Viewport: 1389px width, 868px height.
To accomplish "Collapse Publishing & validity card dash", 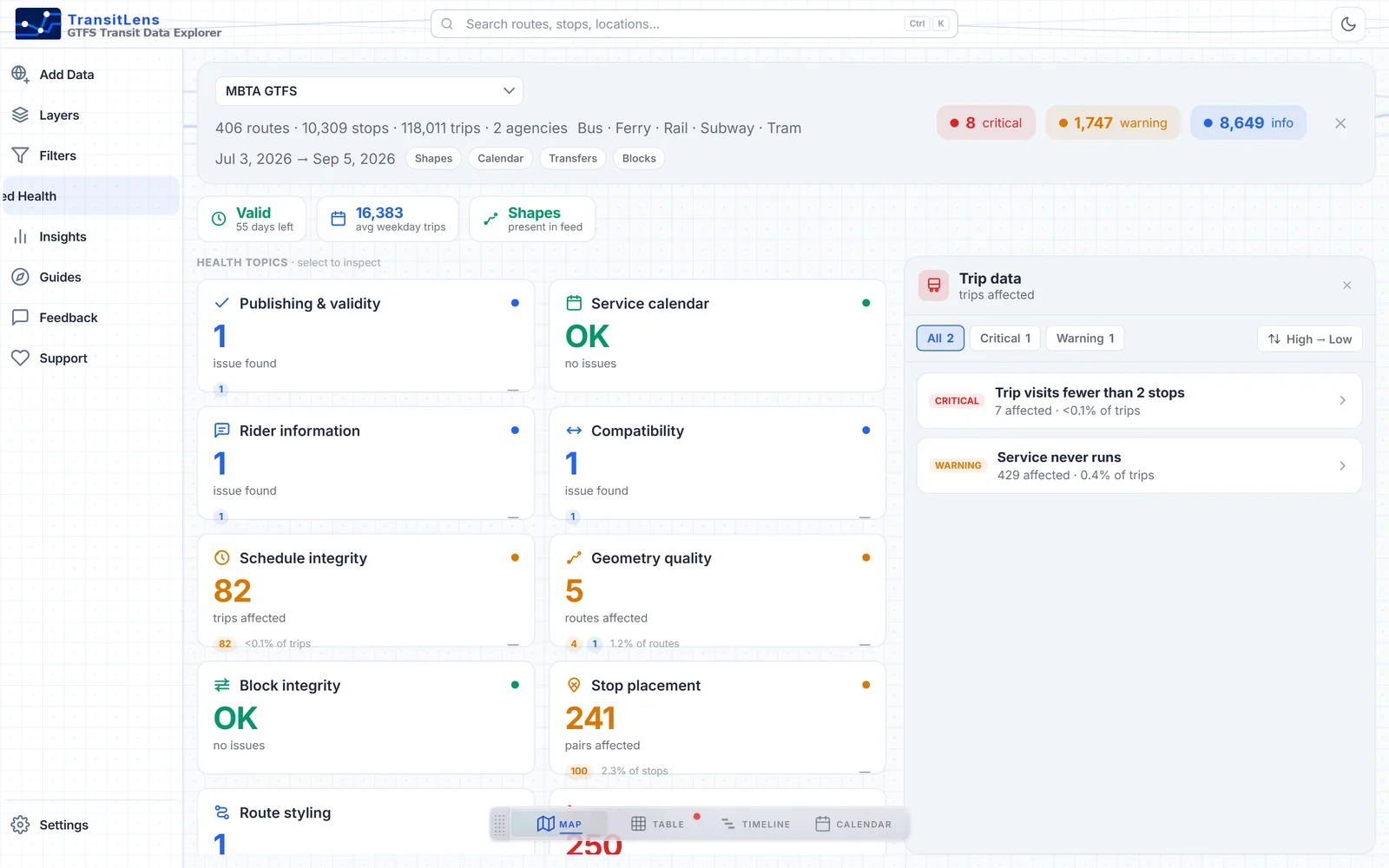I will [513, 391].
